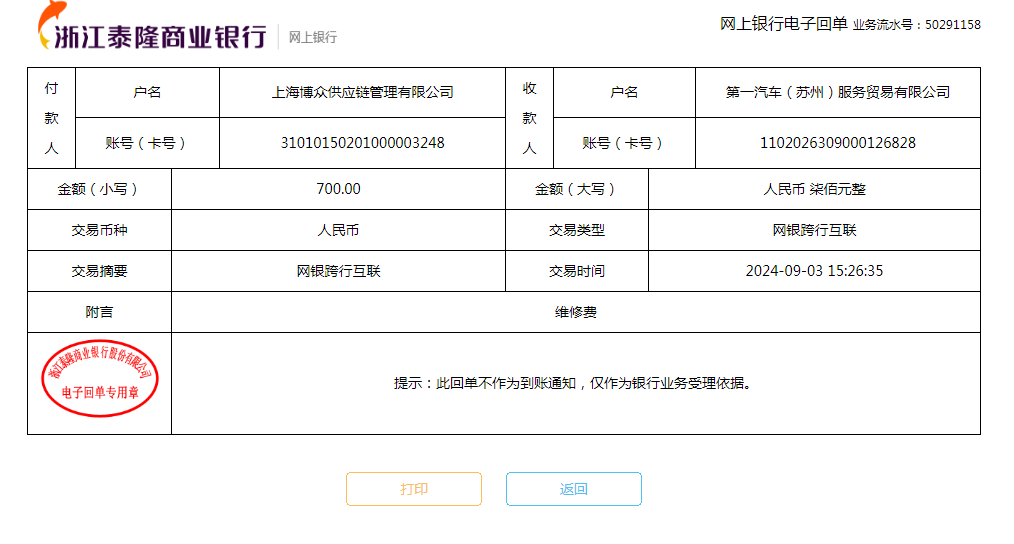Select payee name 第一汽车（苏州）服务贸易有限公司
Screen dimensions: 1014x544
click(837, 92)
